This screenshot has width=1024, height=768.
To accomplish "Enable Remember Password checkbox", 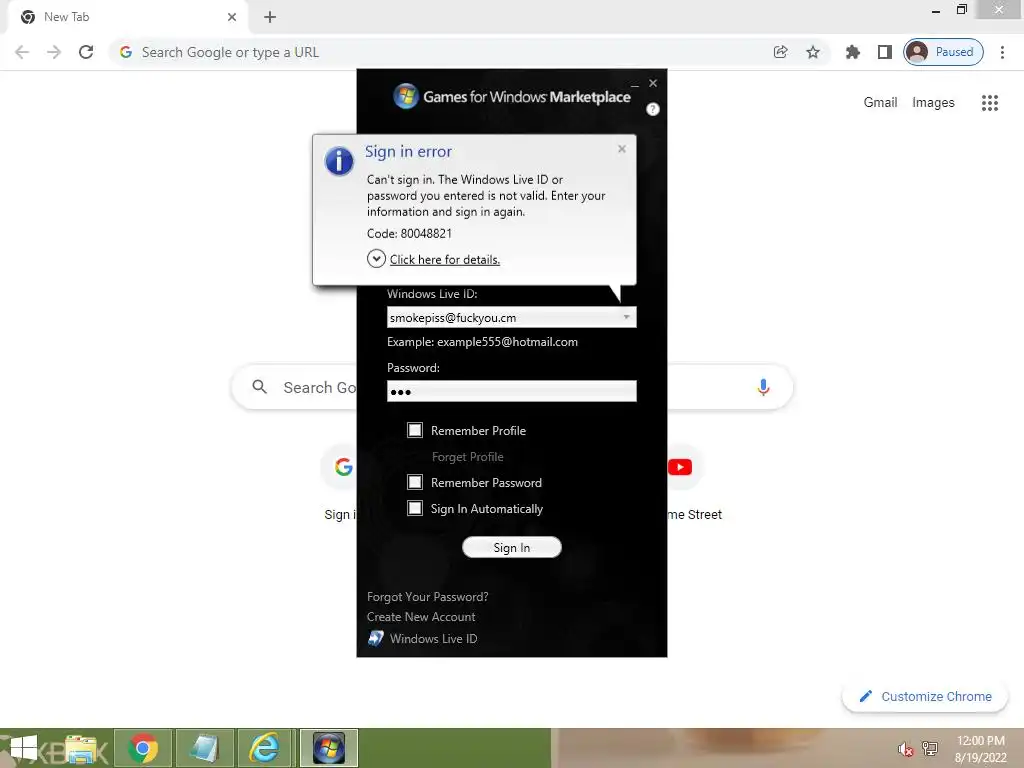I will [x=415, y=482].
